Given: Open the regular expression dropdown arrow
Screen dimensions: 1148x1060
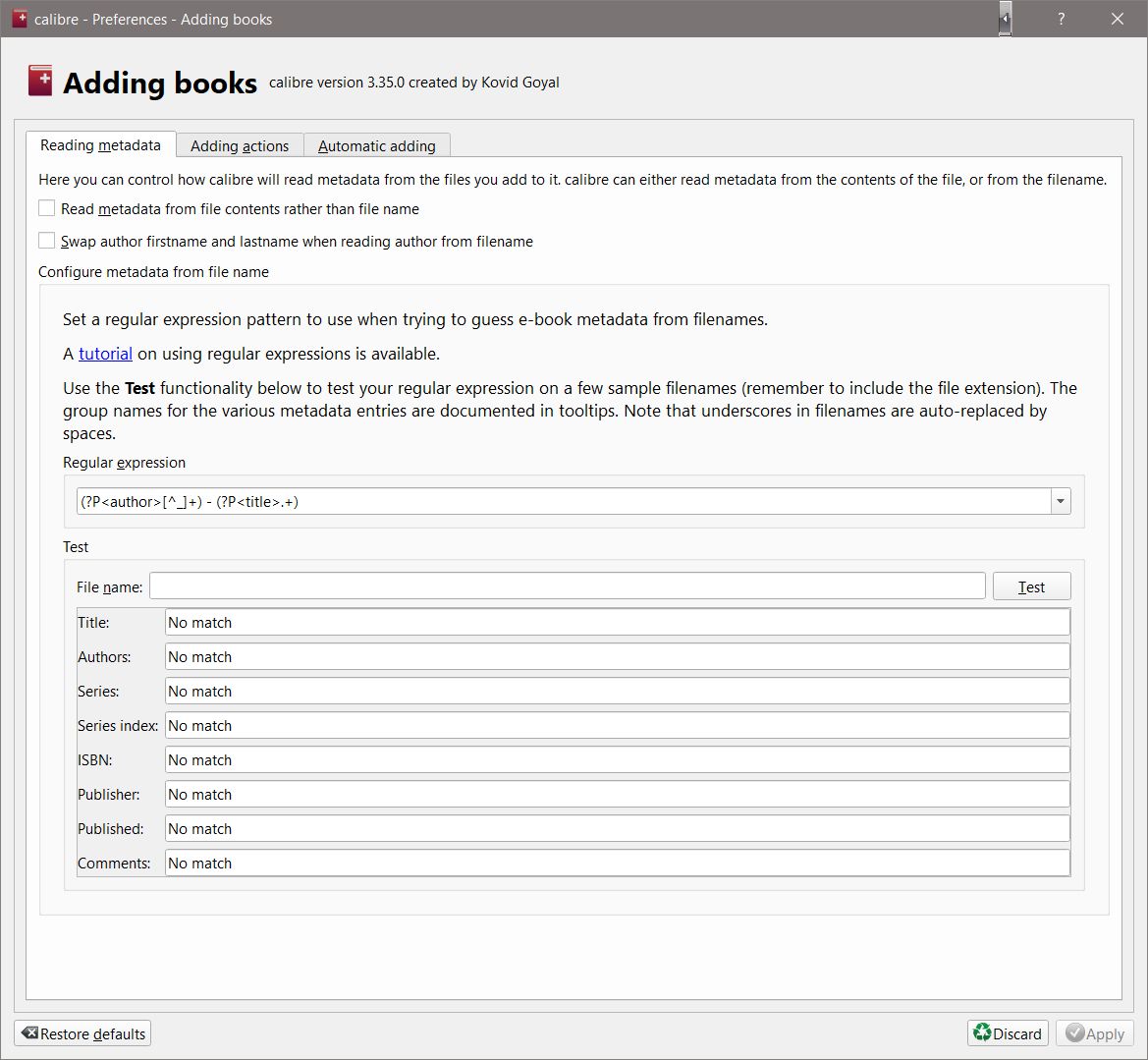Looking at the screenshot, I should [x=1061, y=502].
